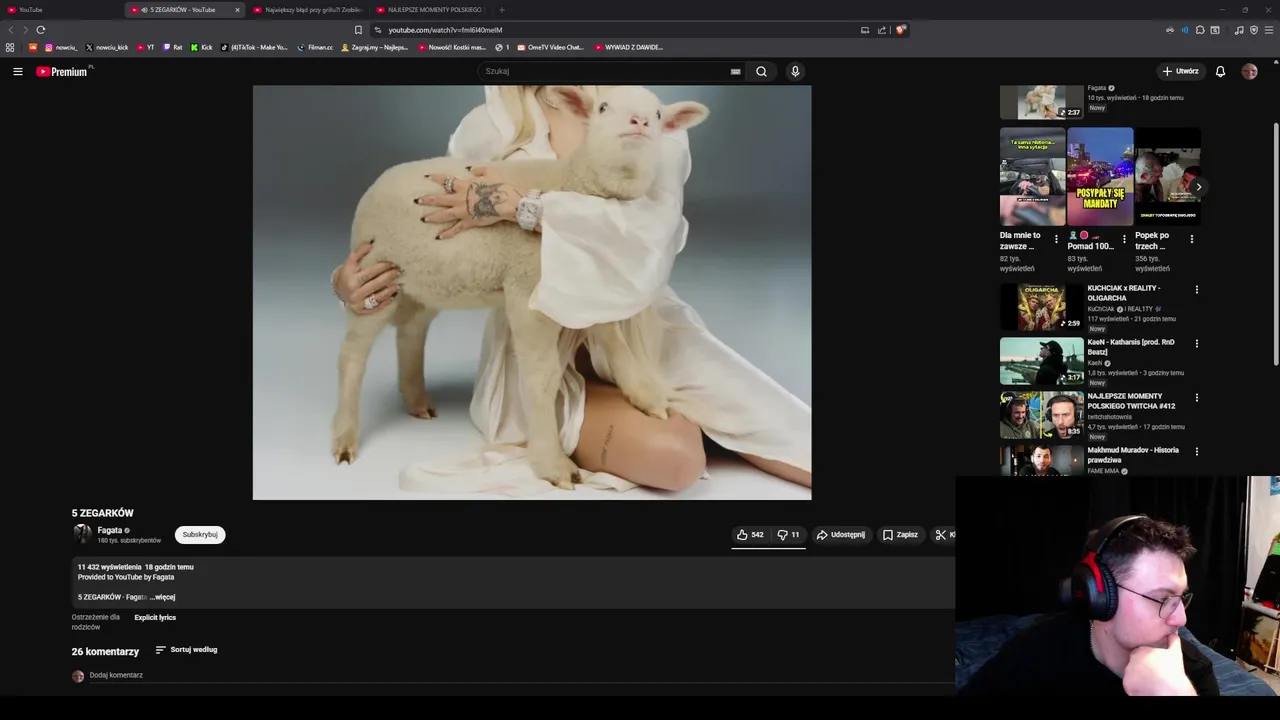Expand the description with '...więcej'
The width and height of the screenshot is (1280, 720).
coord(163,597)
